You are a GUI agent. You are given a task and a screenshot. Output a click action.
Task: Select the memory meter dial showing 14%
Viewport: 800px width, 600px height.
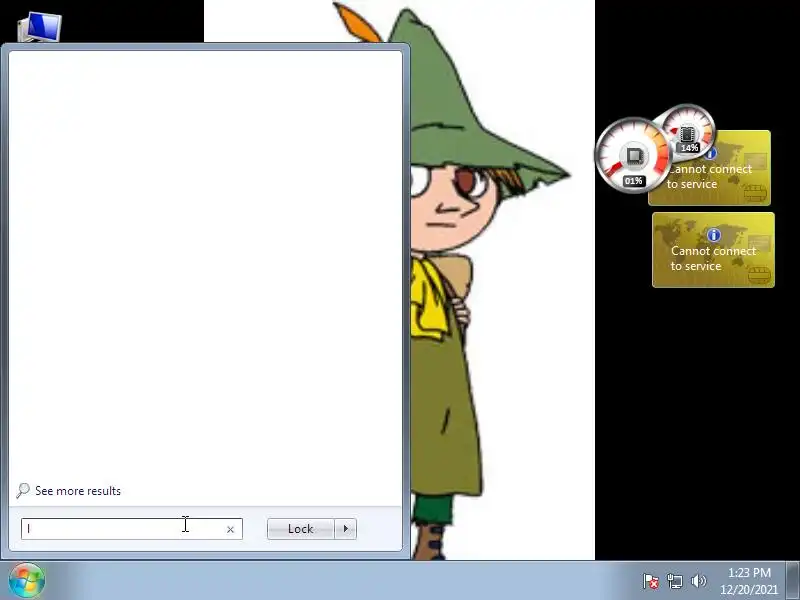pyautogui.click(x=686, y=130)
